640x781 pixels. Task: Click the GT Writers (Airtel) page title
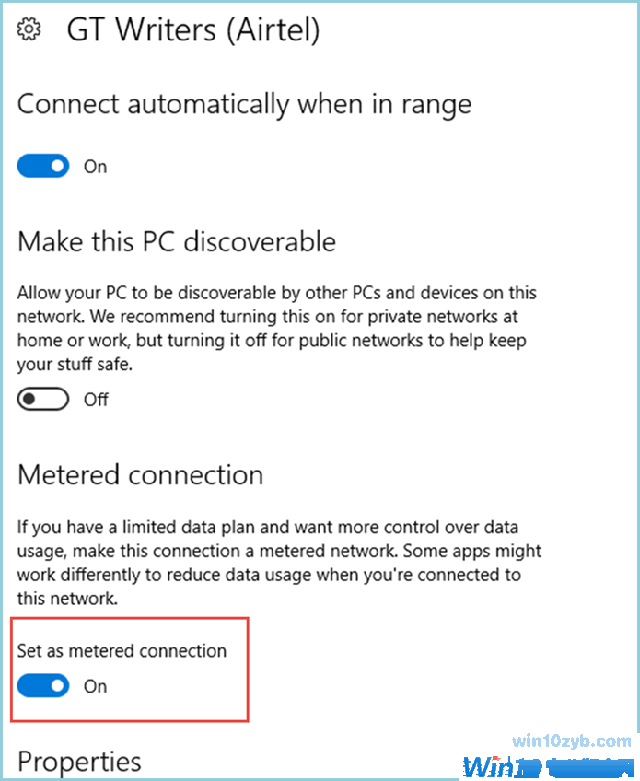pos(193,30)
